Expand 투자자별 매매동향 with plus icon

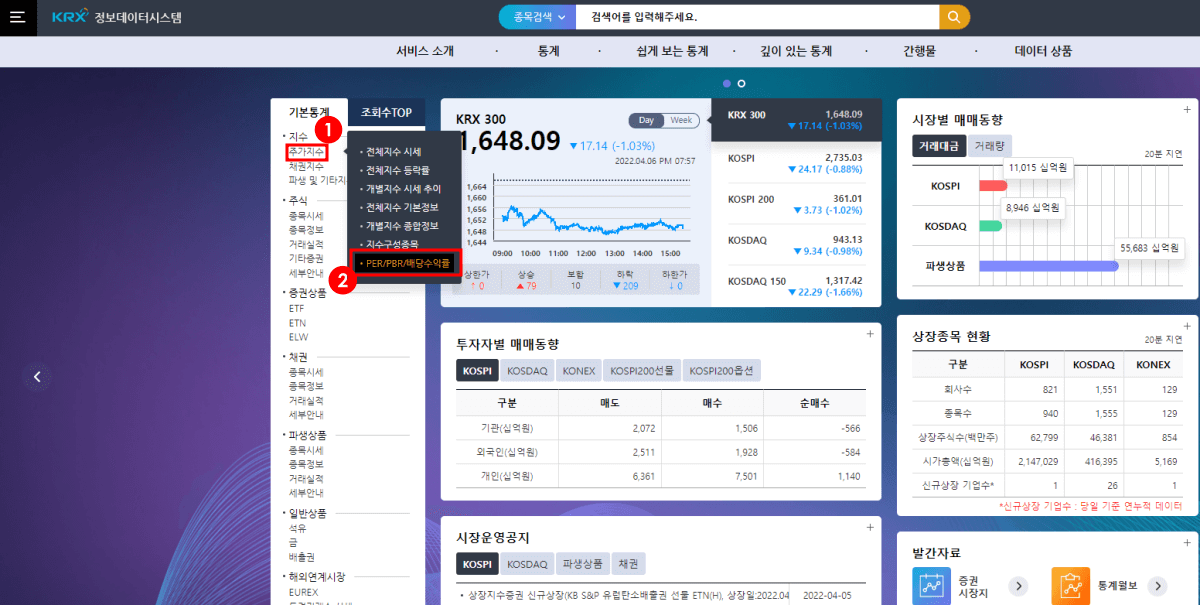869,334
